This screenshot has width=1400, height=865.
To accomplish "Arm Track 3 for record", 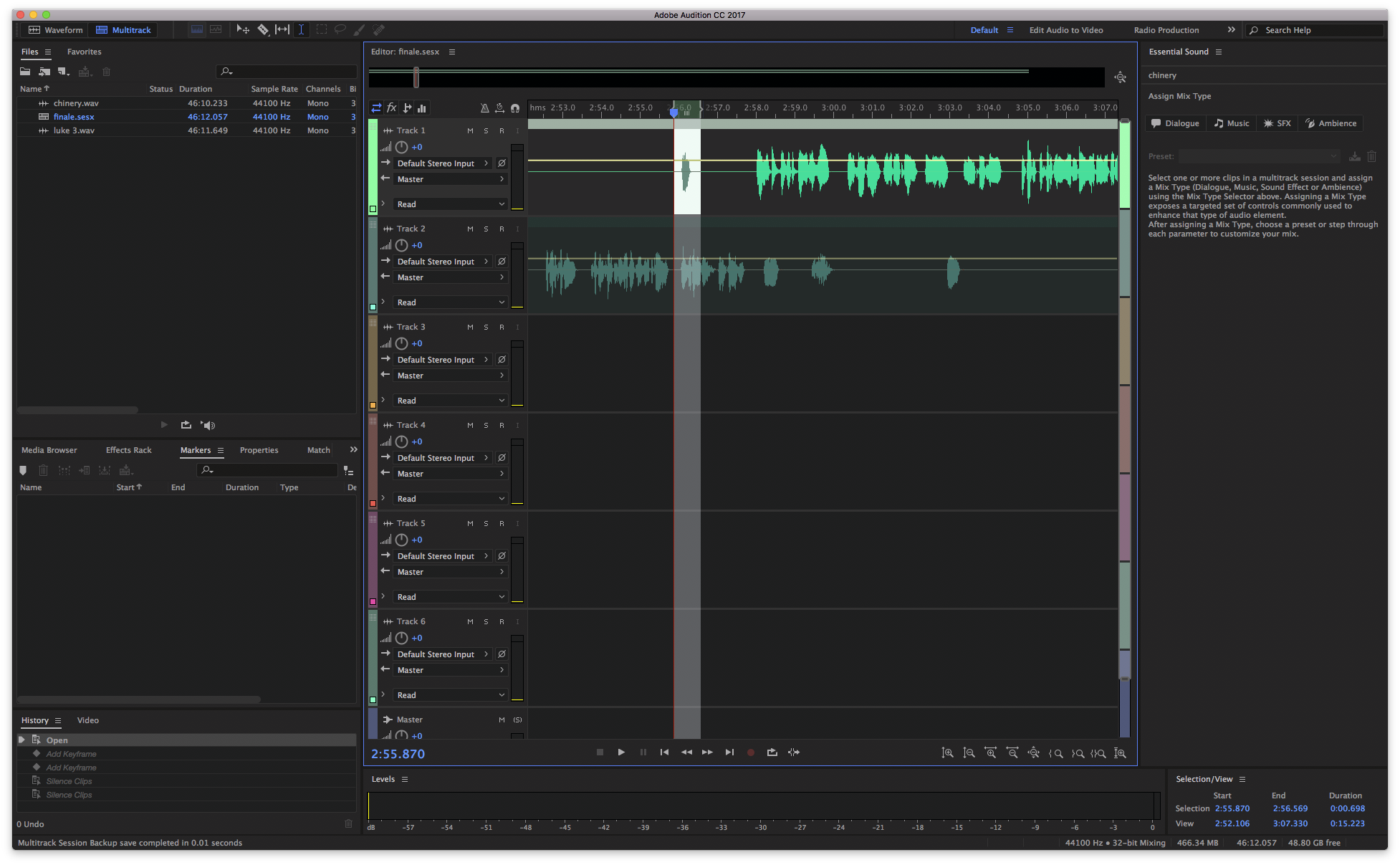I will (x=502, y=327).
